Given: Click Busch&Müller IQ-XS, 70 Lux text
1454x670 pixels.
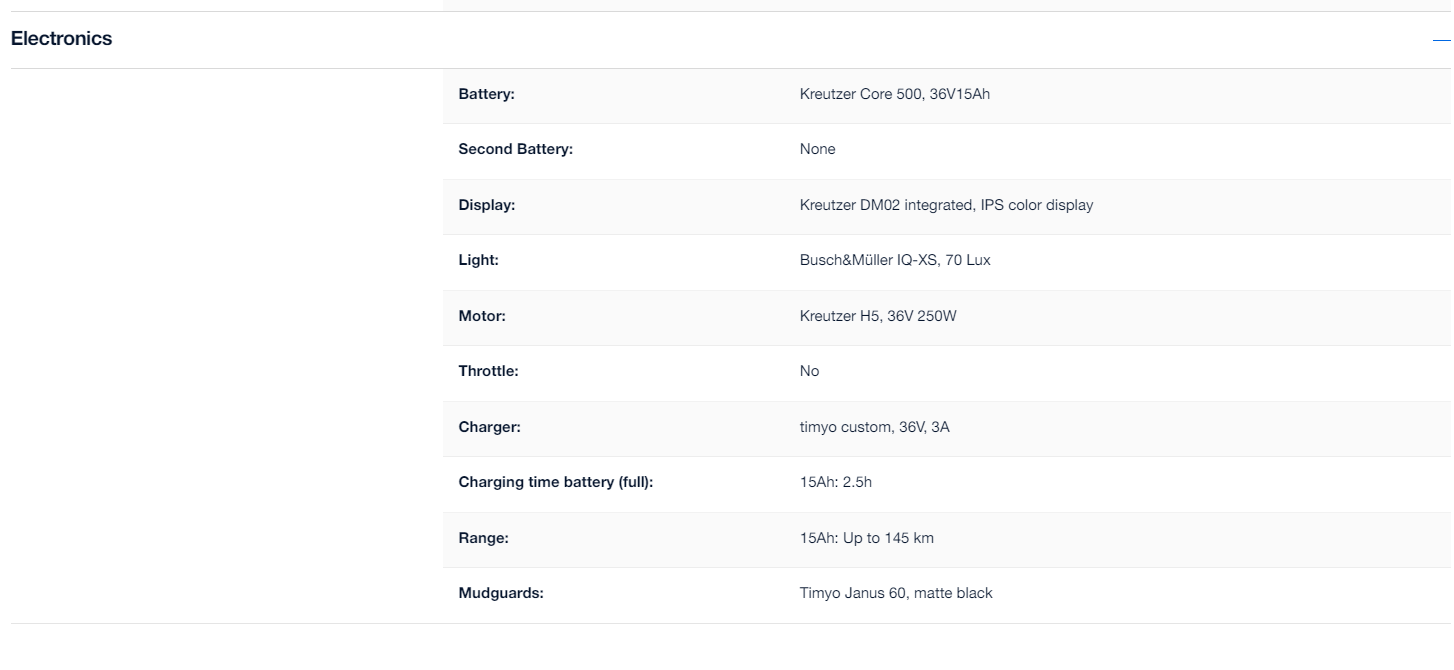Looking at the screenshot, I should 895,260.
